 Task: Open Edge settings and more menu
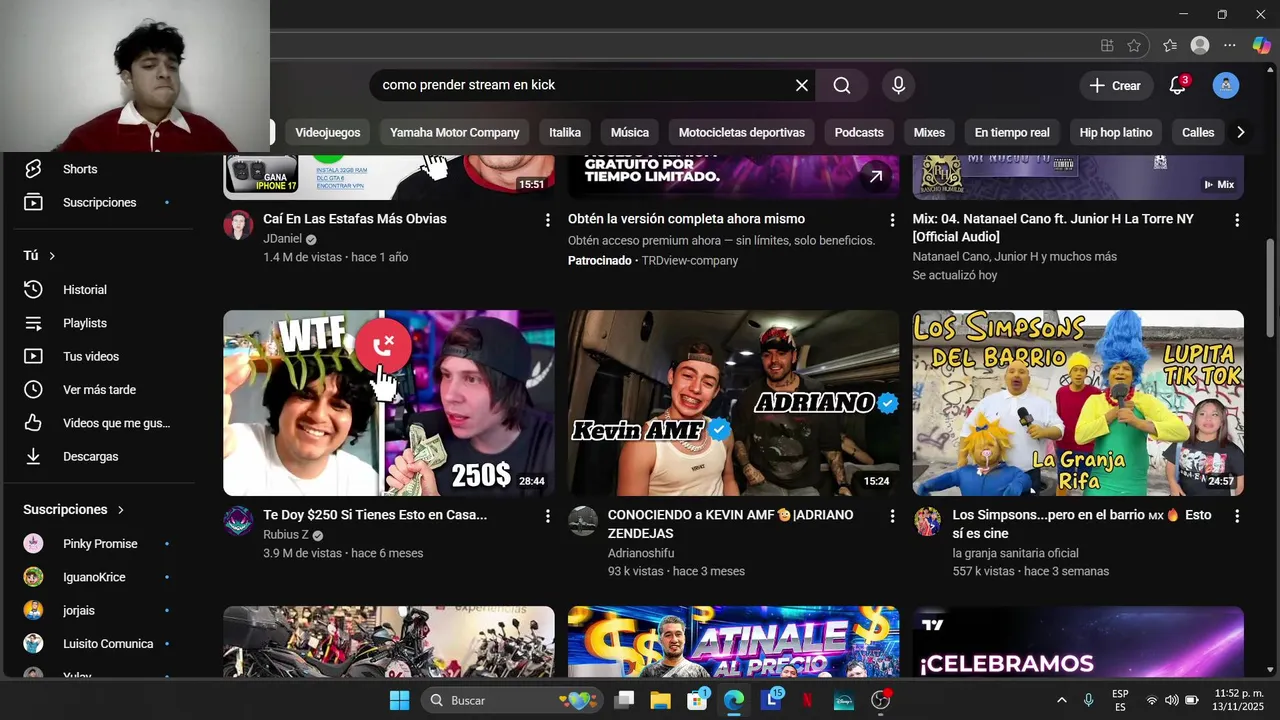point(1230,45)
